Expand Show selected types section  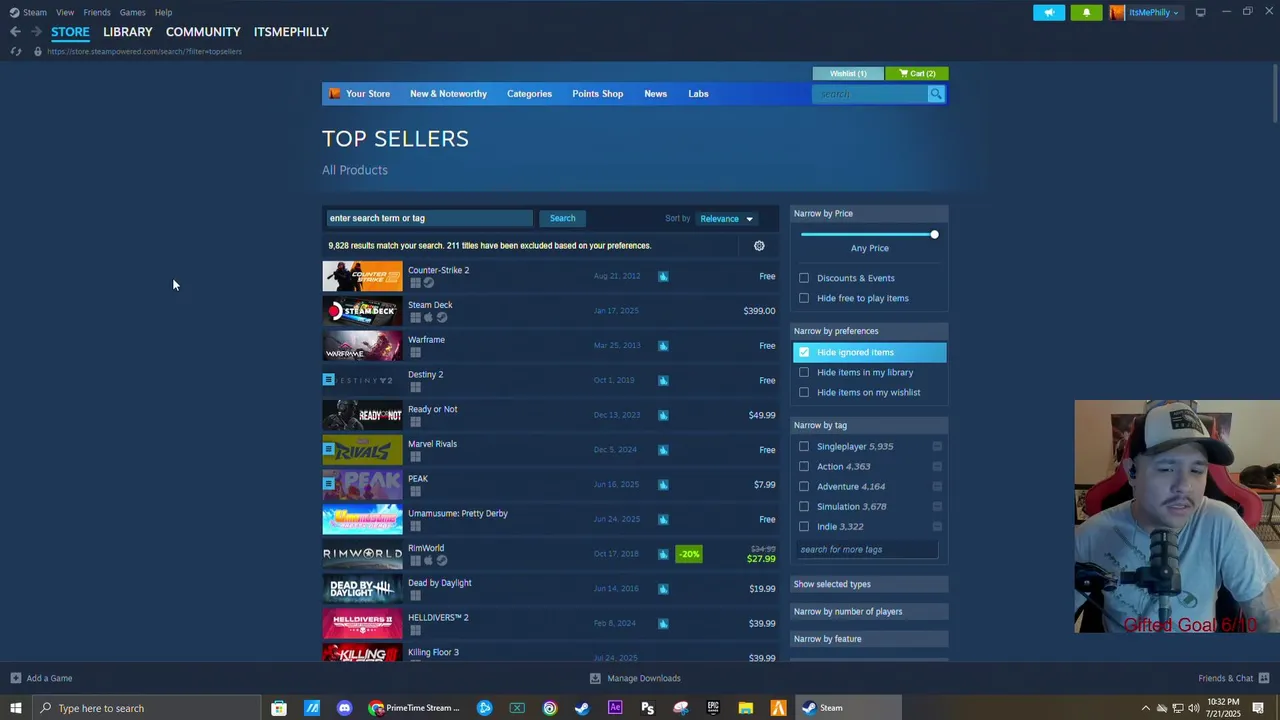[x=869, y=584]
